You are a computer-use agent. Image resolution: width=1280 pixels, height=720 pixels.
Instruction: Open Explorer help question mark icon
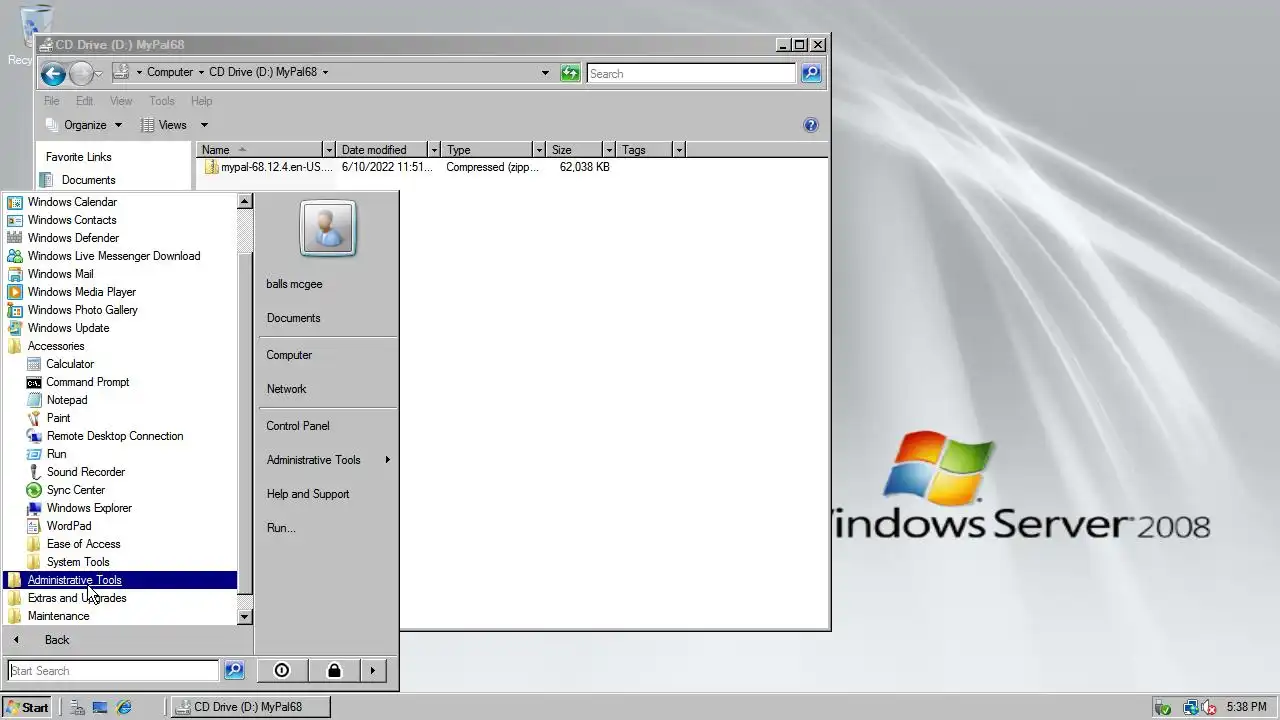tap(811, 125)
